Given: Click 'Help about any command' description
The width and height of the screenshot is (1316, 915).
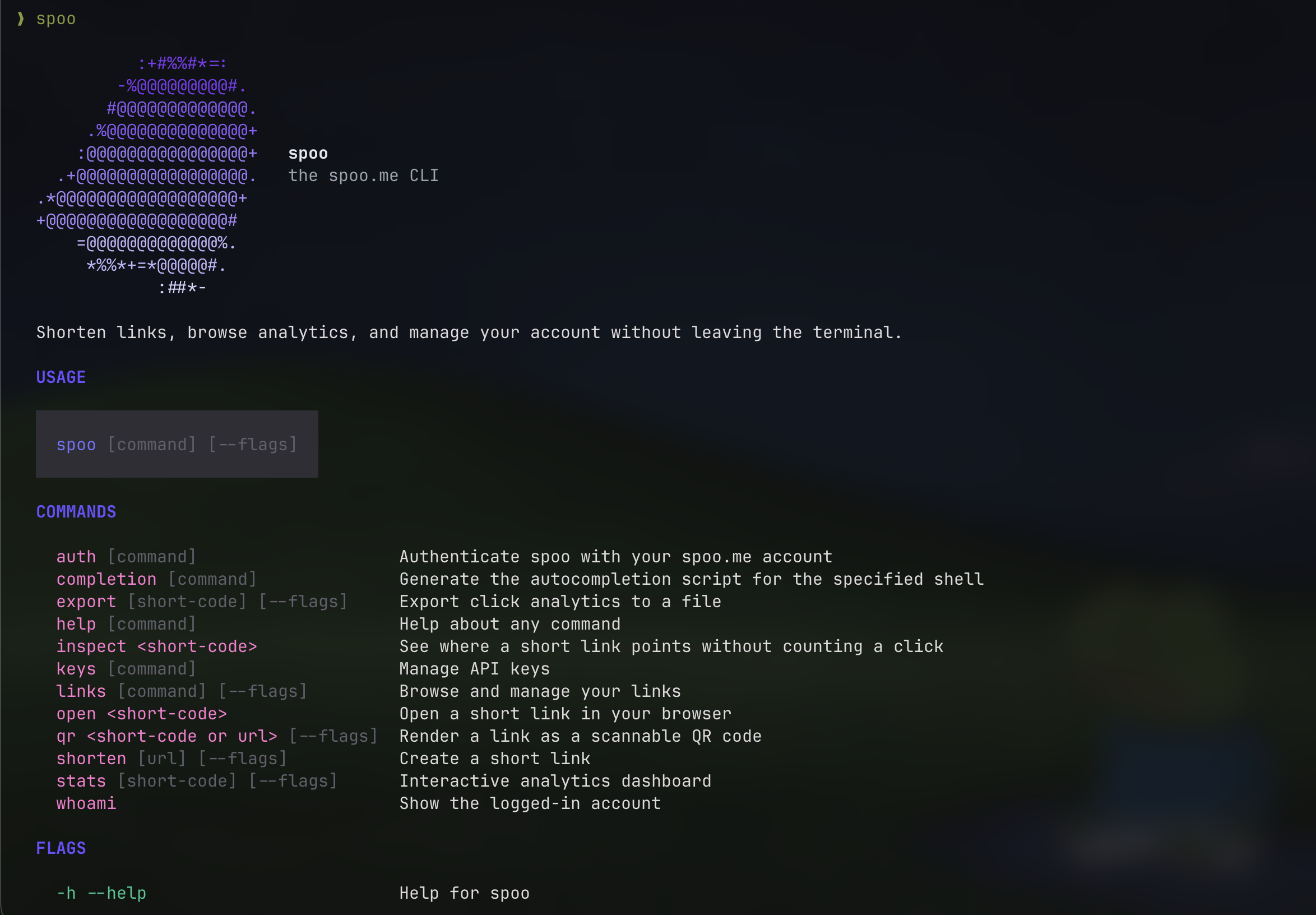Looking at the screenshot, I should pyautogui.click(x=509, y=624).
